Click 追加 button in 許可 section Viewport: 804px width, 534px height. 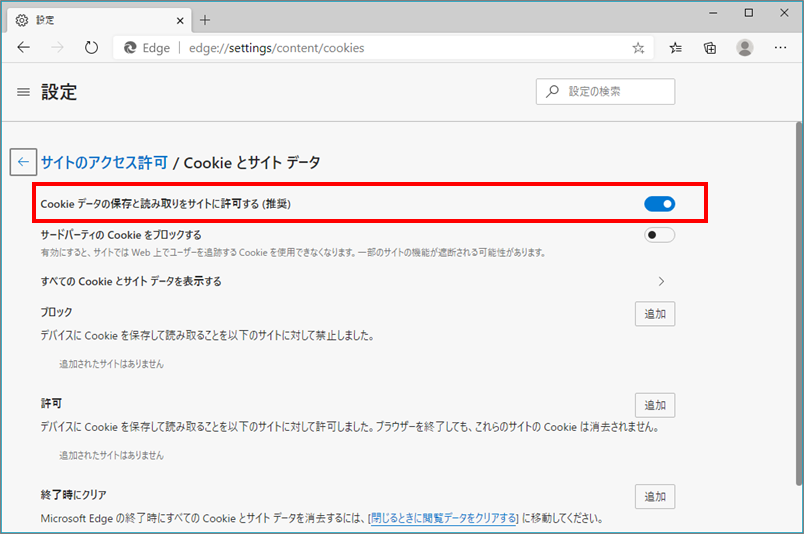(655, 405)
